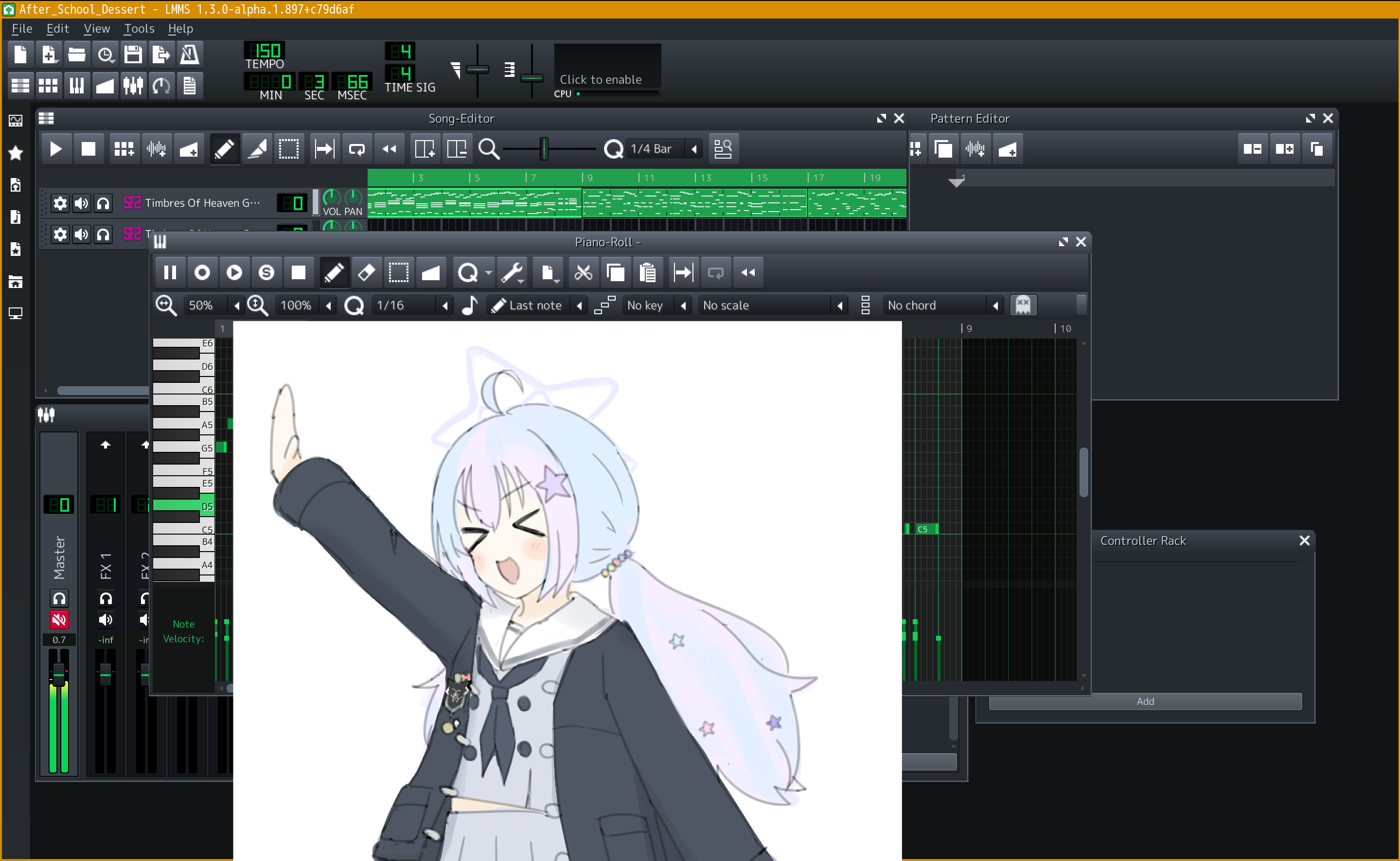The width and height of the screenshot is (1400, 861).
Task: Mute the Timbres Of Heaven track
Action: (81, 203)
